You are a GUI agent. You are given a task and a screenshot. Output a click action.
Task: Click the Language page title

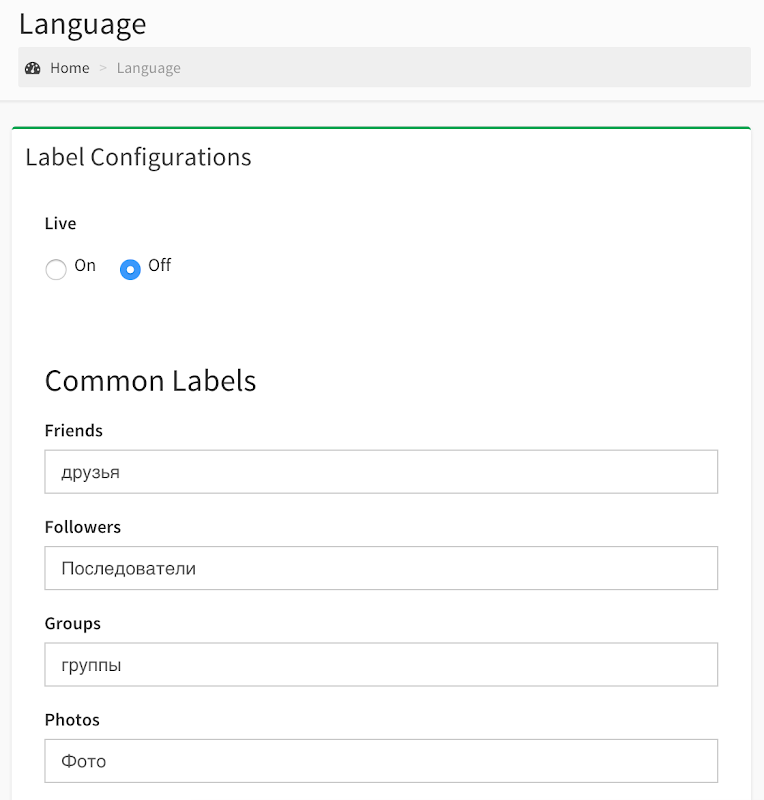[x=82, y=23]
